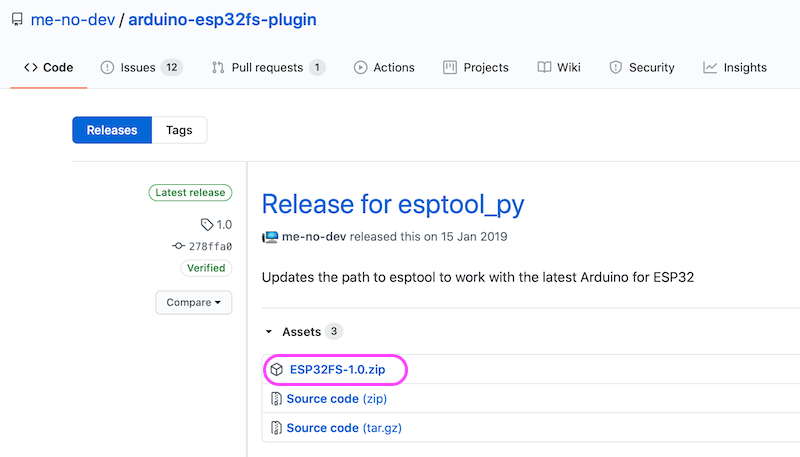Click the Latest release badge
This screenshot has width=800, height=457.
coord(190,192)
